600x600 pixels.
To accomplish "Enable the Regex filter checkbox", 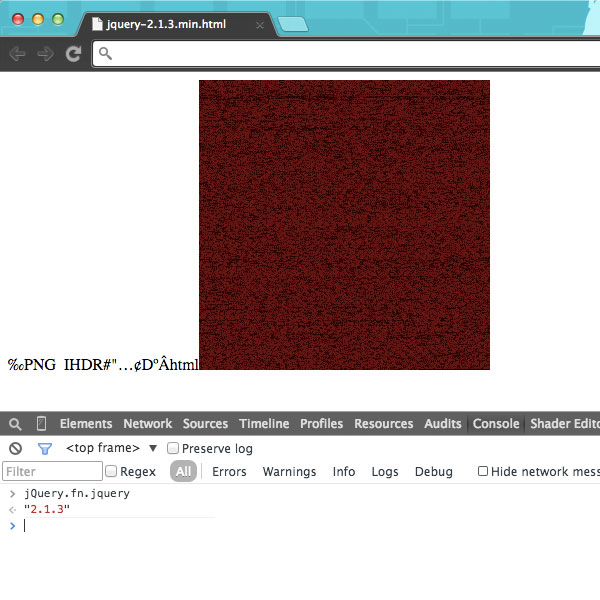I will point(112,472).
